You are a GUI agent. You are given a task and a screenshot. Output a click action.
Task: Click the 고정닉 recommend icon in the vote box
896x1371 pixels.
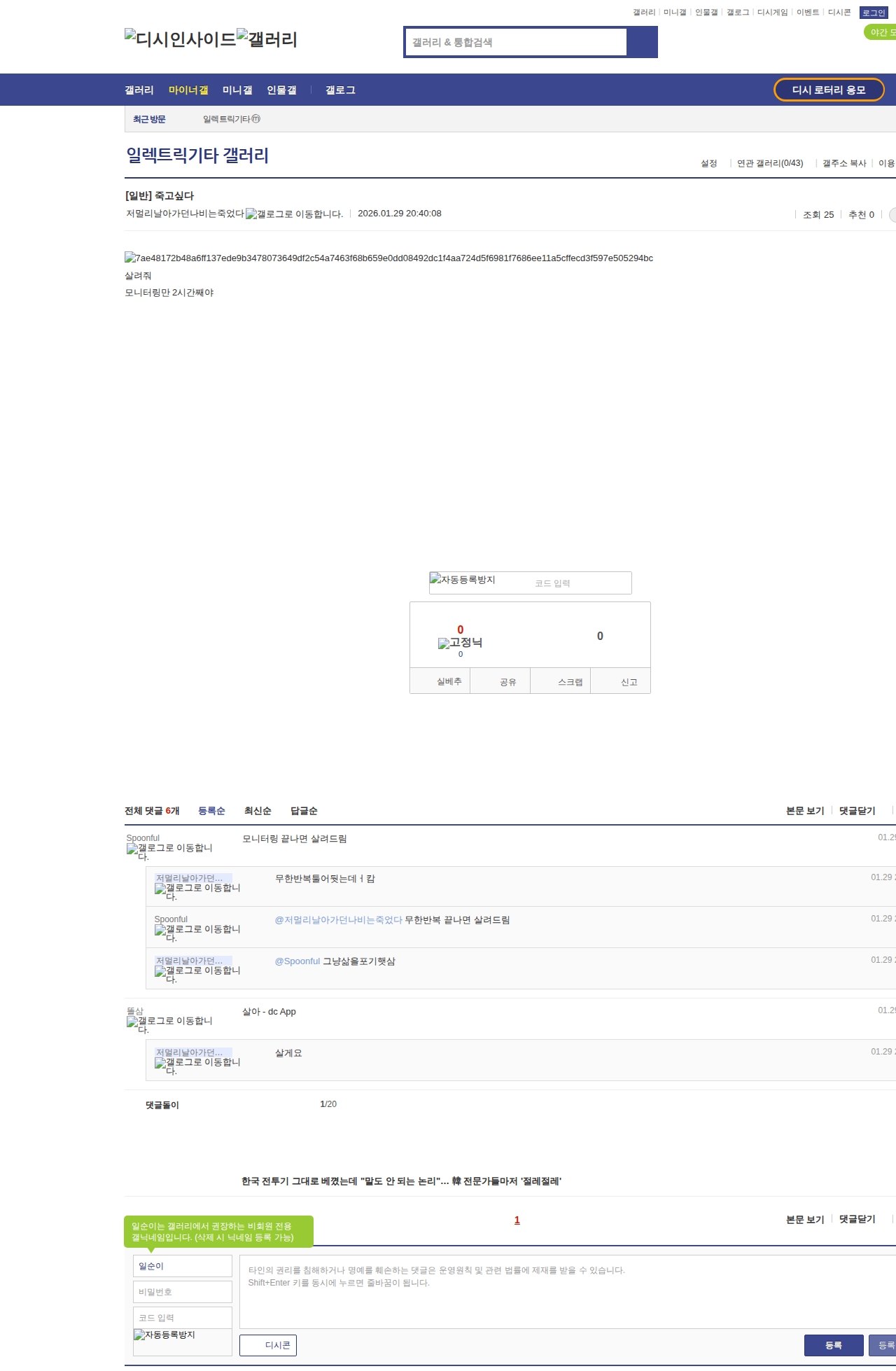[460, 643]
